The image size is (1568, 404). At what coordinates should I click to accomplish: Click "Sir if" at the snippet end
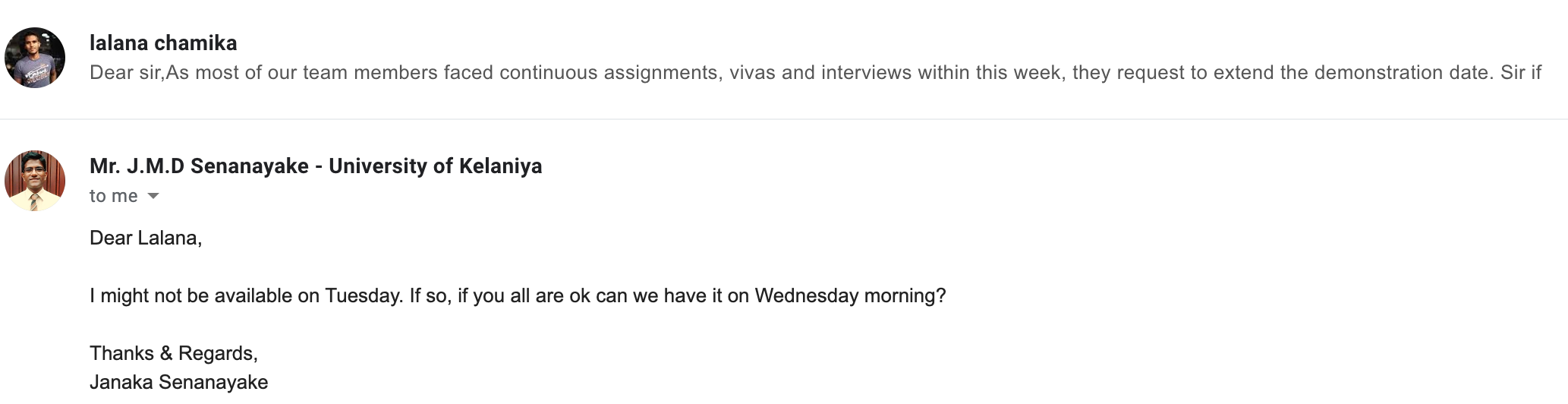(1520, 73)
